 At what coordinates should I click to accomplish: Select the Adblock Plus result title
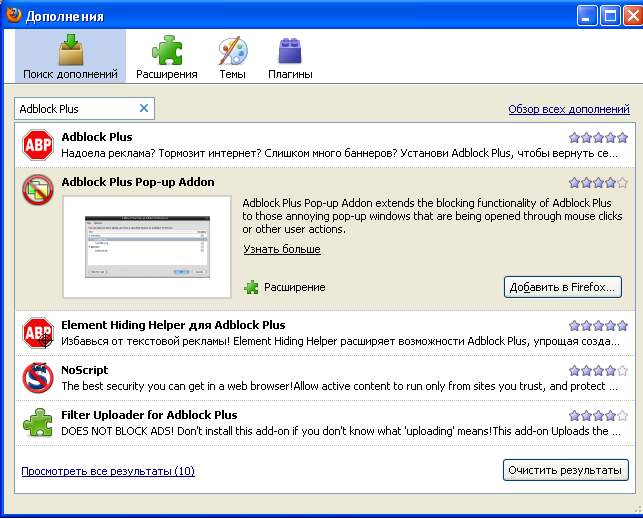97,137
